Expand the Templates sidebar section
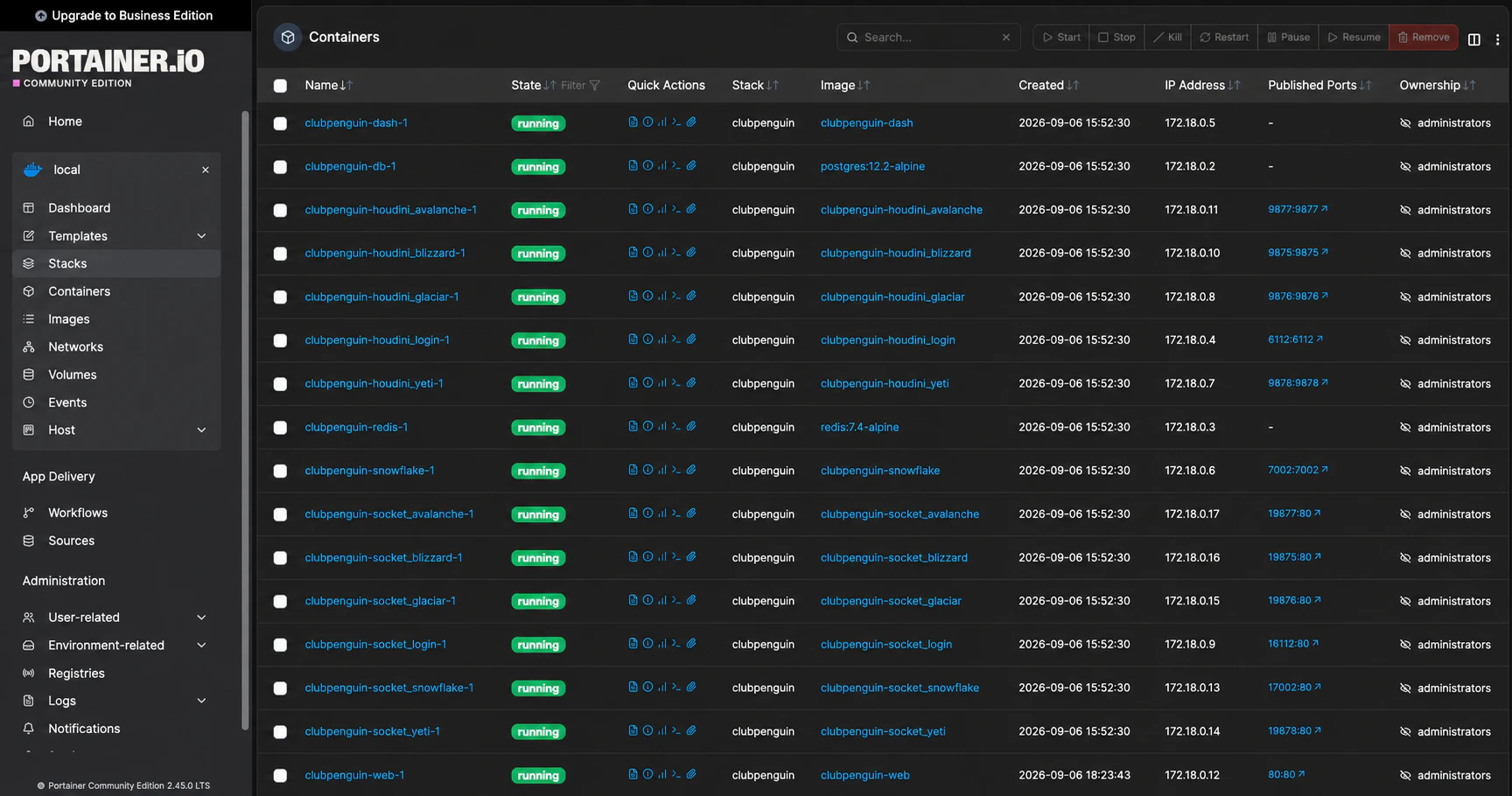The height and width of the screenshot is (796, 1512). pos(201,236)
